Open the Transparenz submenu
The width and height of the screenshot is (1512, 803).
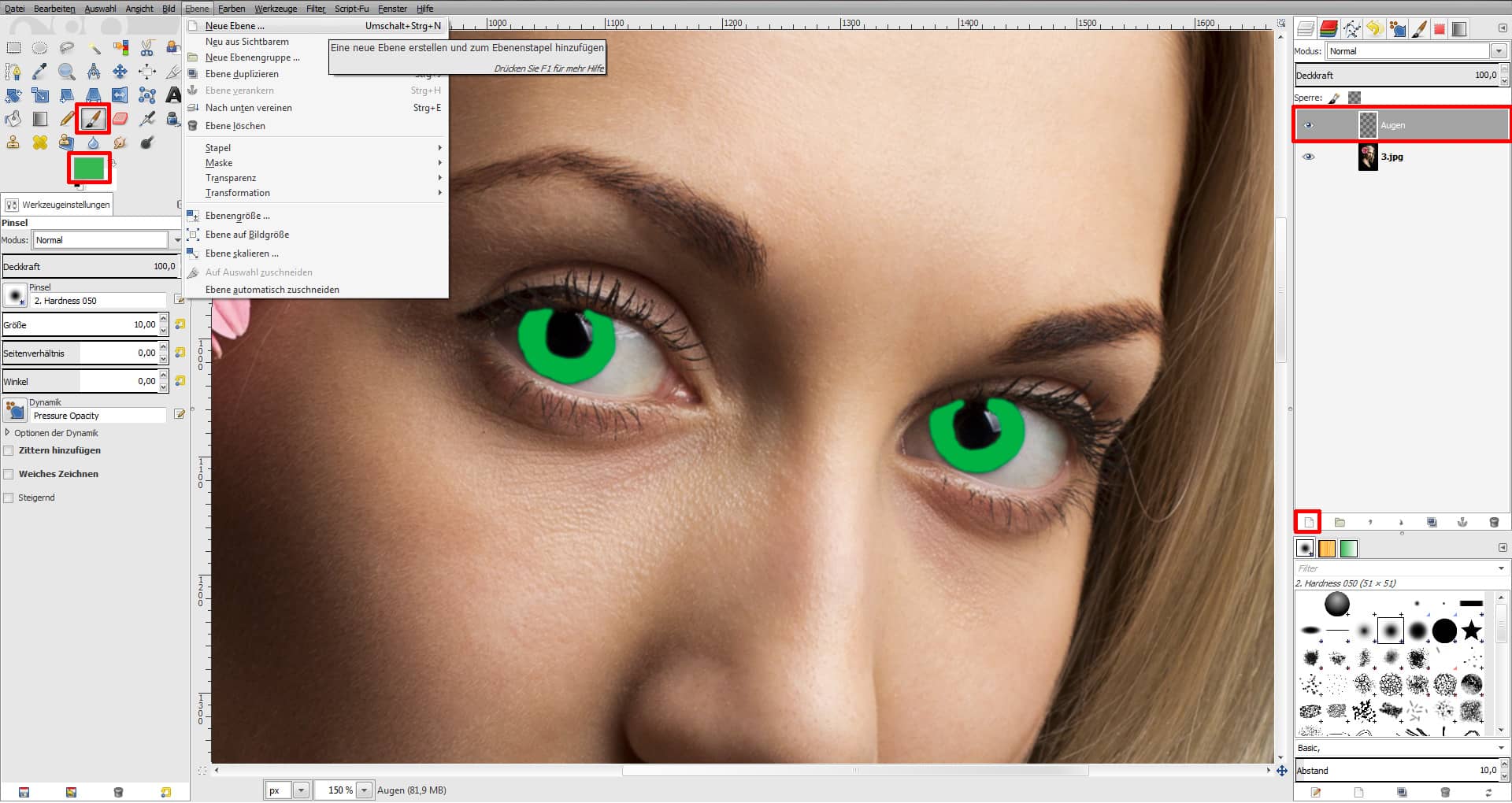[231, 178]
